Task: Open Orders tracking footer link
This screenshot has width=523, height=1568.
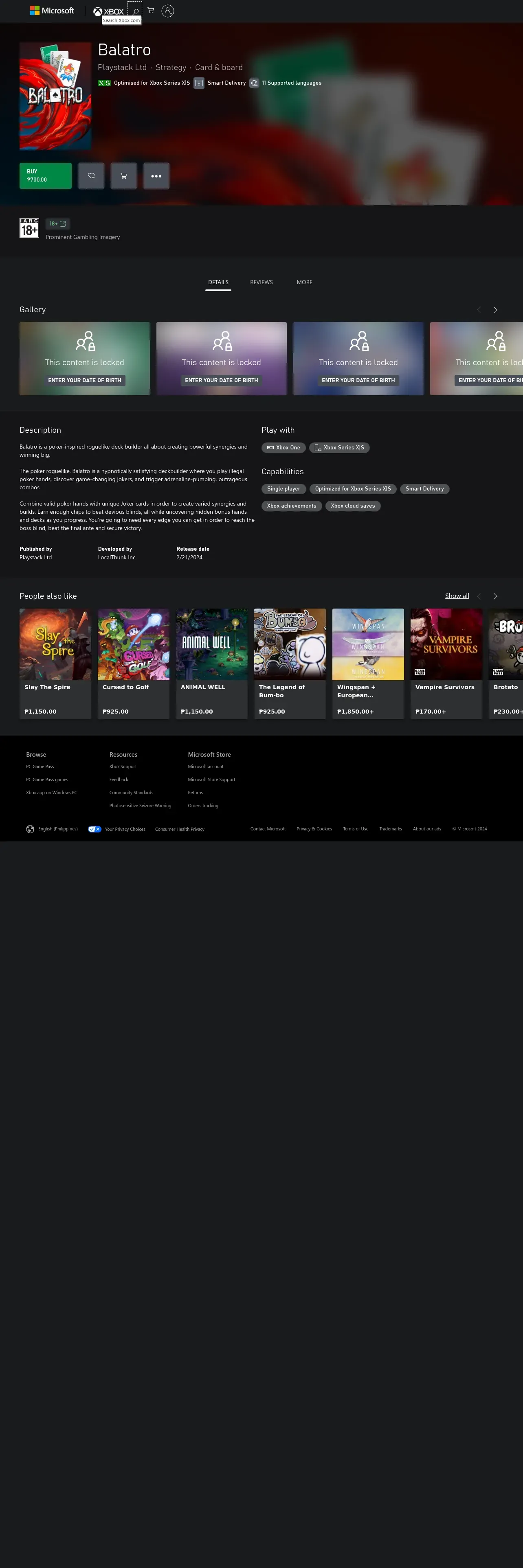Action: click(x=203, y=806)
